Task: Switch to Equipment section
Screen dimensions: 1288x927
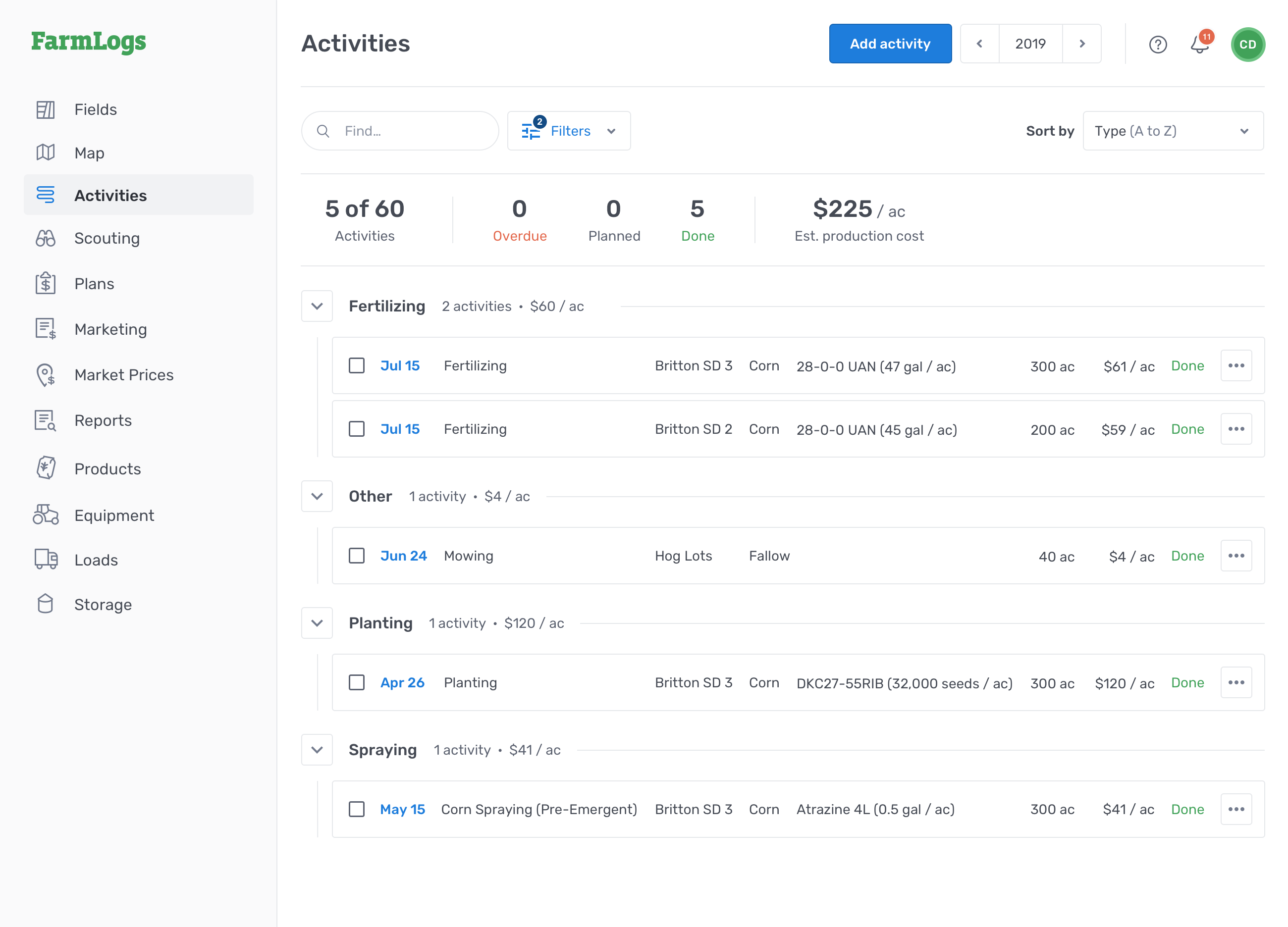Action: 139,515
